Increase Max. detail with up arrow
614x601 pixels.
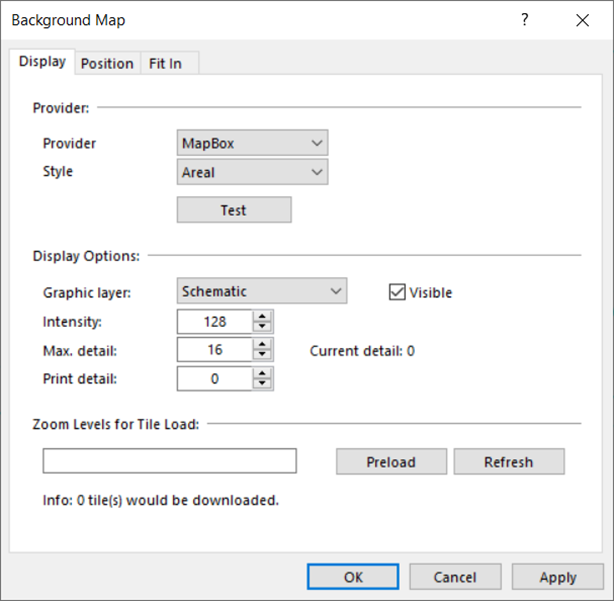(x=262, y=344)
